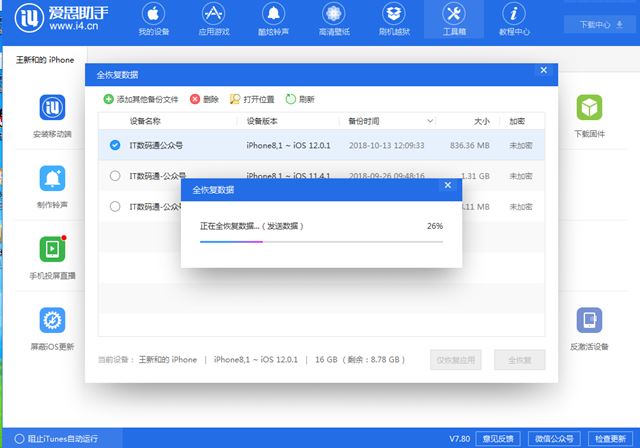The height and width of the screenshot is (448, 640).
Task: Click the 26% progress value
Action: (x=435, y=226)
